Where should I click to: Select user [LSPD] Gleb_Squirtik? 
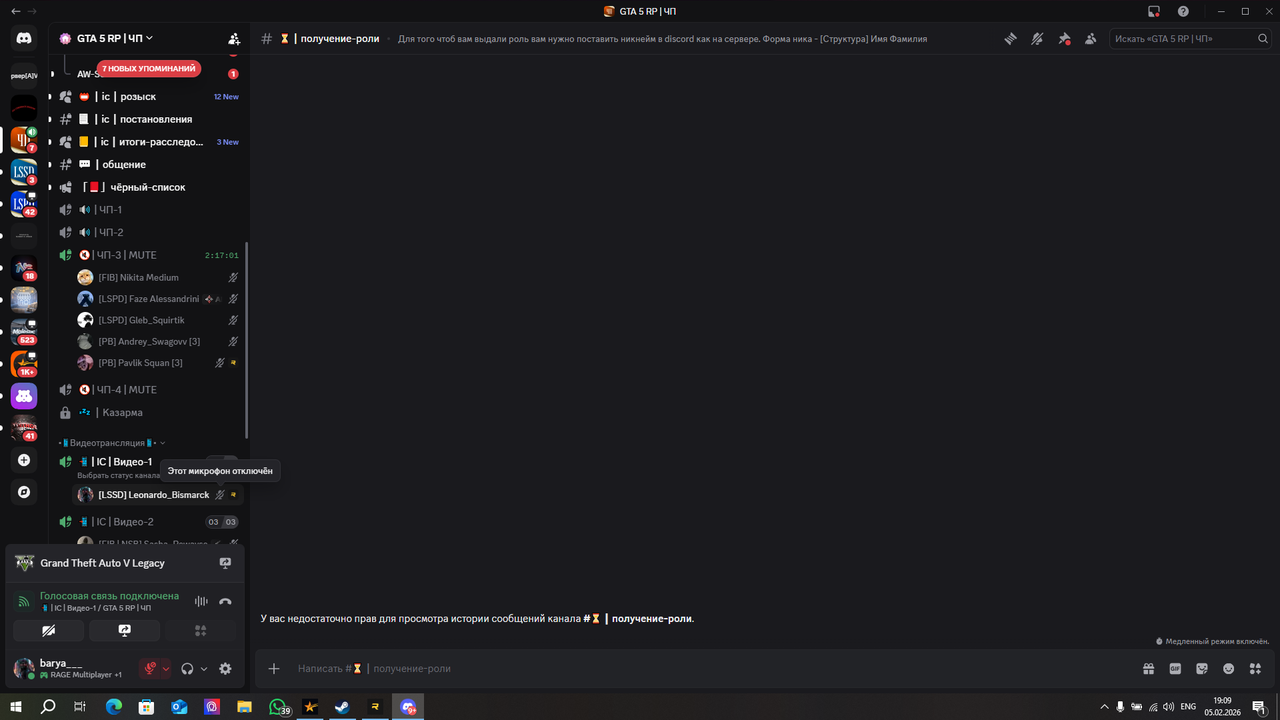point(158,320)
